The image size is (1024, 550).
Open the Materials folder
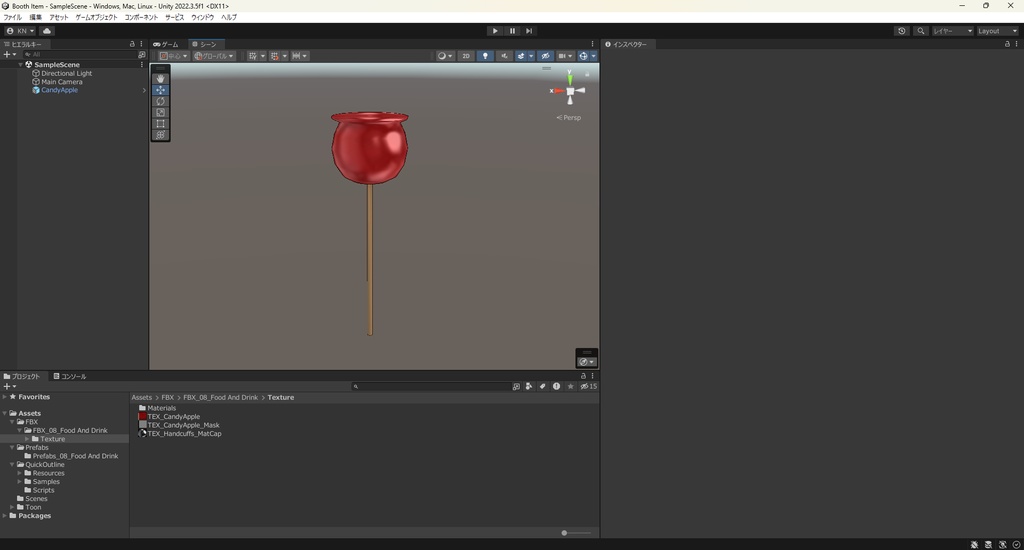[157, 408]
